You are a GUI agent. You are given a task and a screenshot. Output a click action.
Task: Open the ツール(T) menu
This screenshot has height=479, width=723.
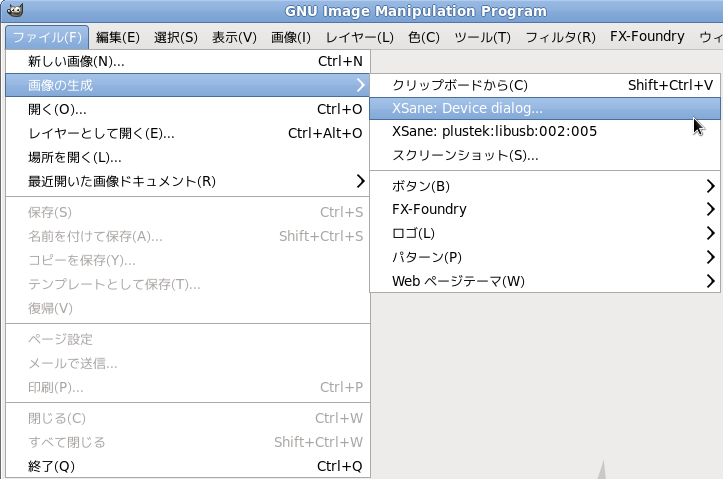click(x=482, y=37)
